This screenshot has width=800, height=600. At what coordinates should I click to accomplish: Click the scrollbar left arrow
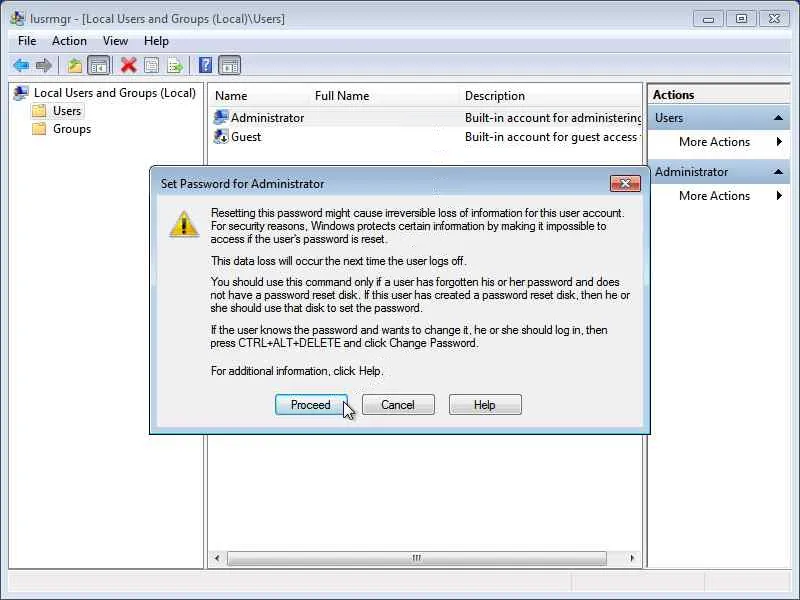[217, 558]
